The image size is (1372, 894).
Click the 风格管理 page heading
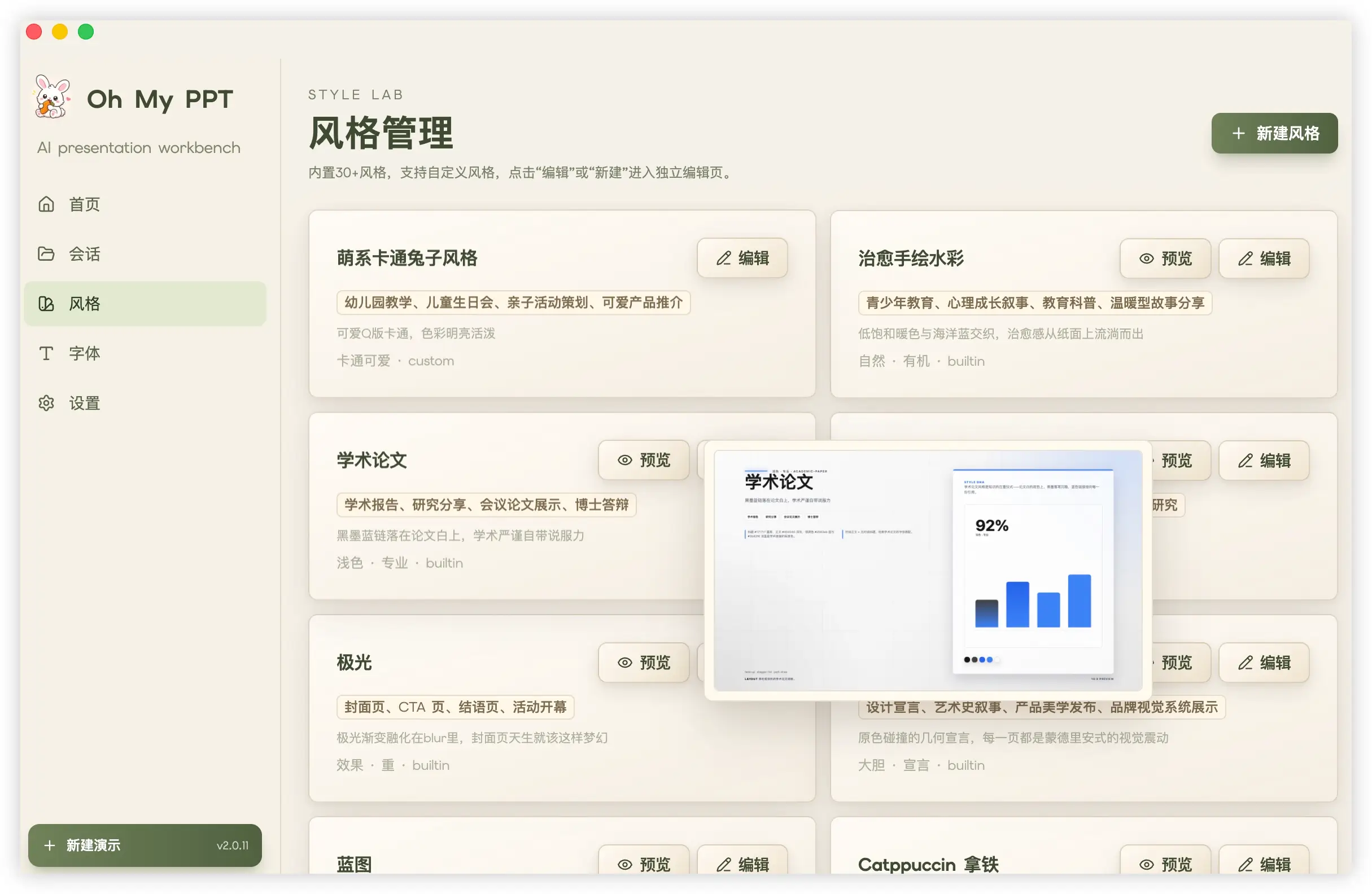(x=381, y=133)
